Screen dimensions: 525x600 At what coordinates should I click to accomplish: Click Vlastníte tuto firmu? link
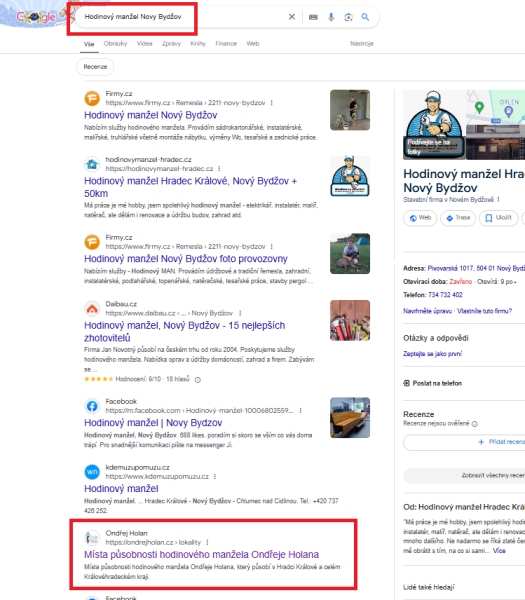point(484,311)
